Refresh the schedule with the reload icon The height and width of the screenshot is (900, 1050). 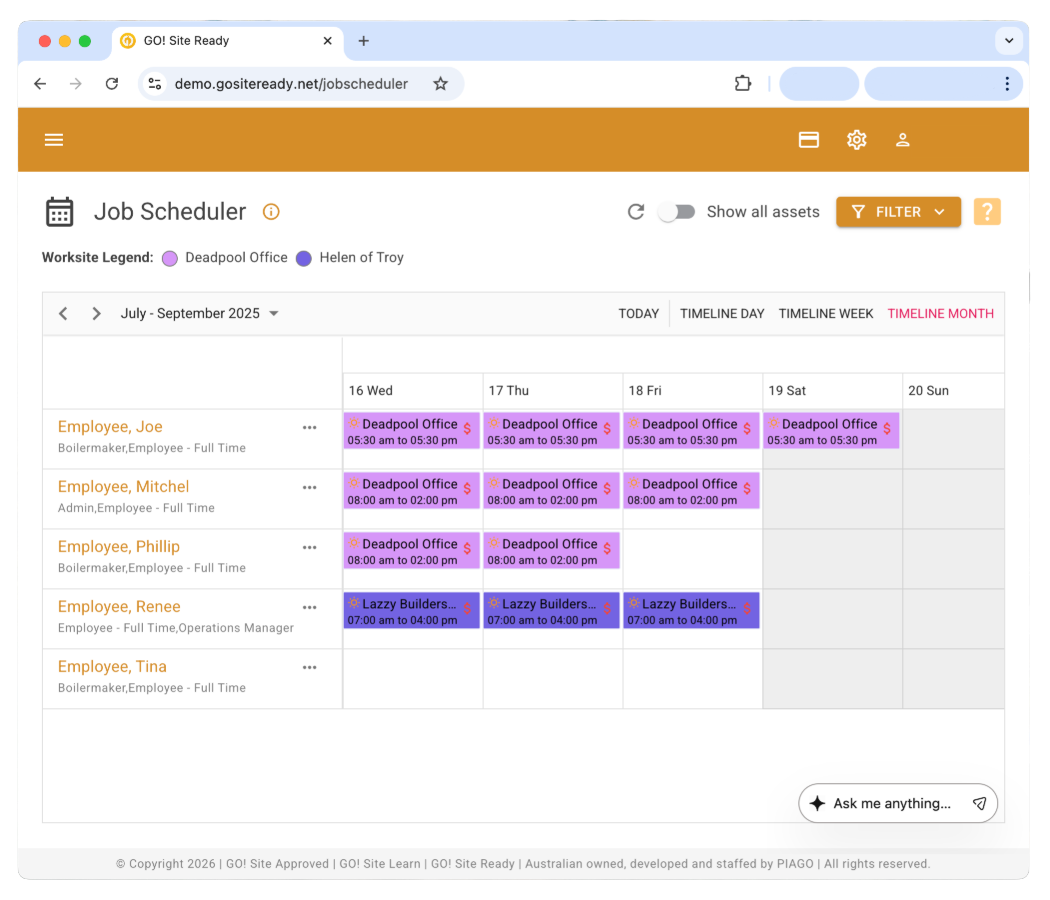(x=637, y=211)
